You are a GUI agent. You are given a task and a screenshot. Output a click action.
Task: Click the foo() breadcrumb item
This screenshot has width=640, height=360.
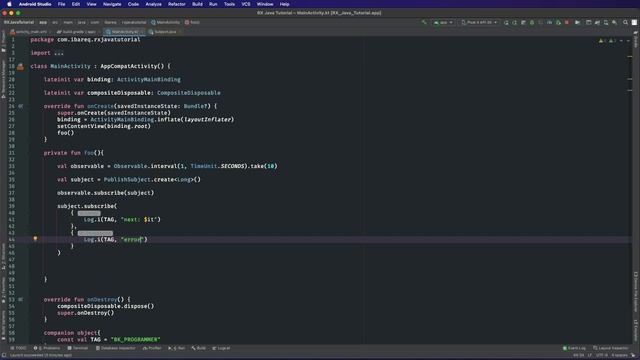pos(192,22)
